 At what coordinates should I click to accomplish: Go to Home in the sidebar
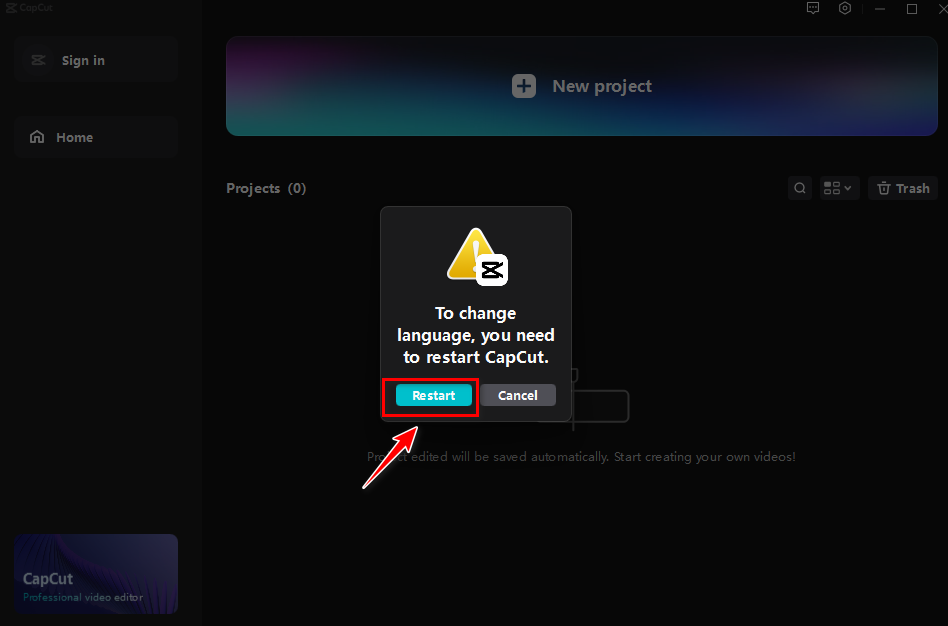point(96,137)
